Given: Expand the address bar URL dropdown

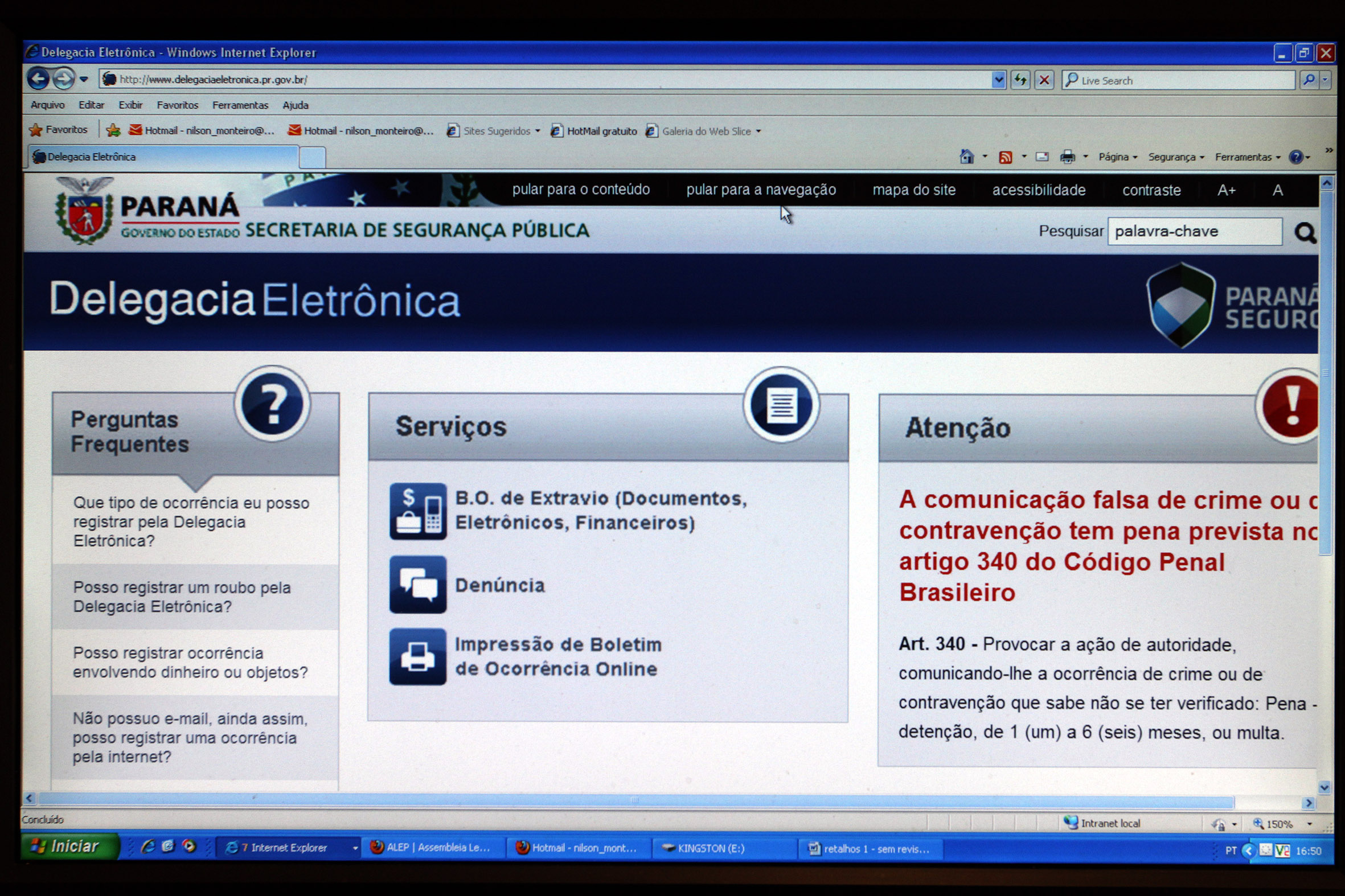Looking at the screenshot, I should click(x=998, y=80).
